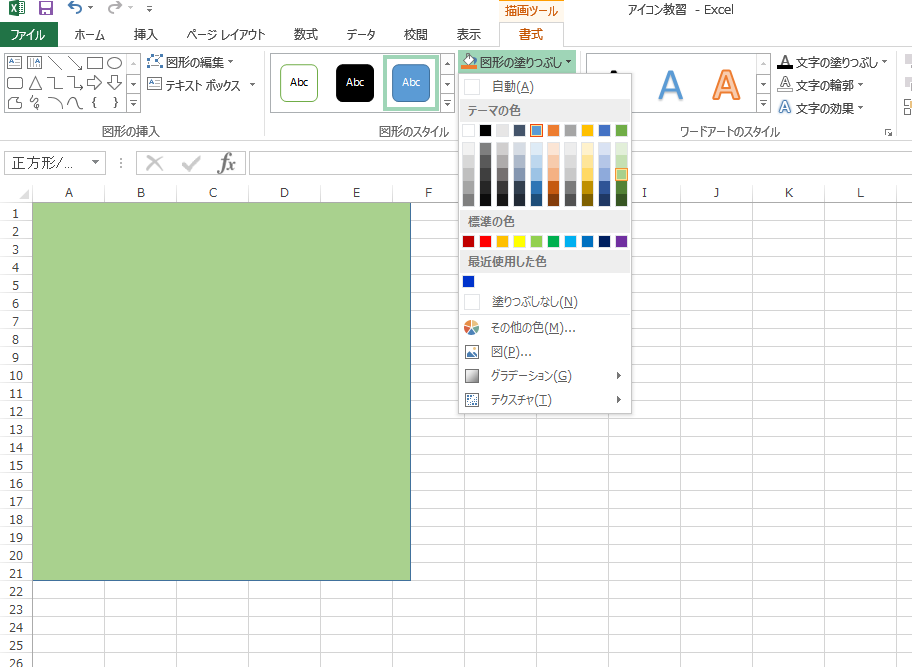
Task: Open the ファイル menu
Action: click(28, 33)
